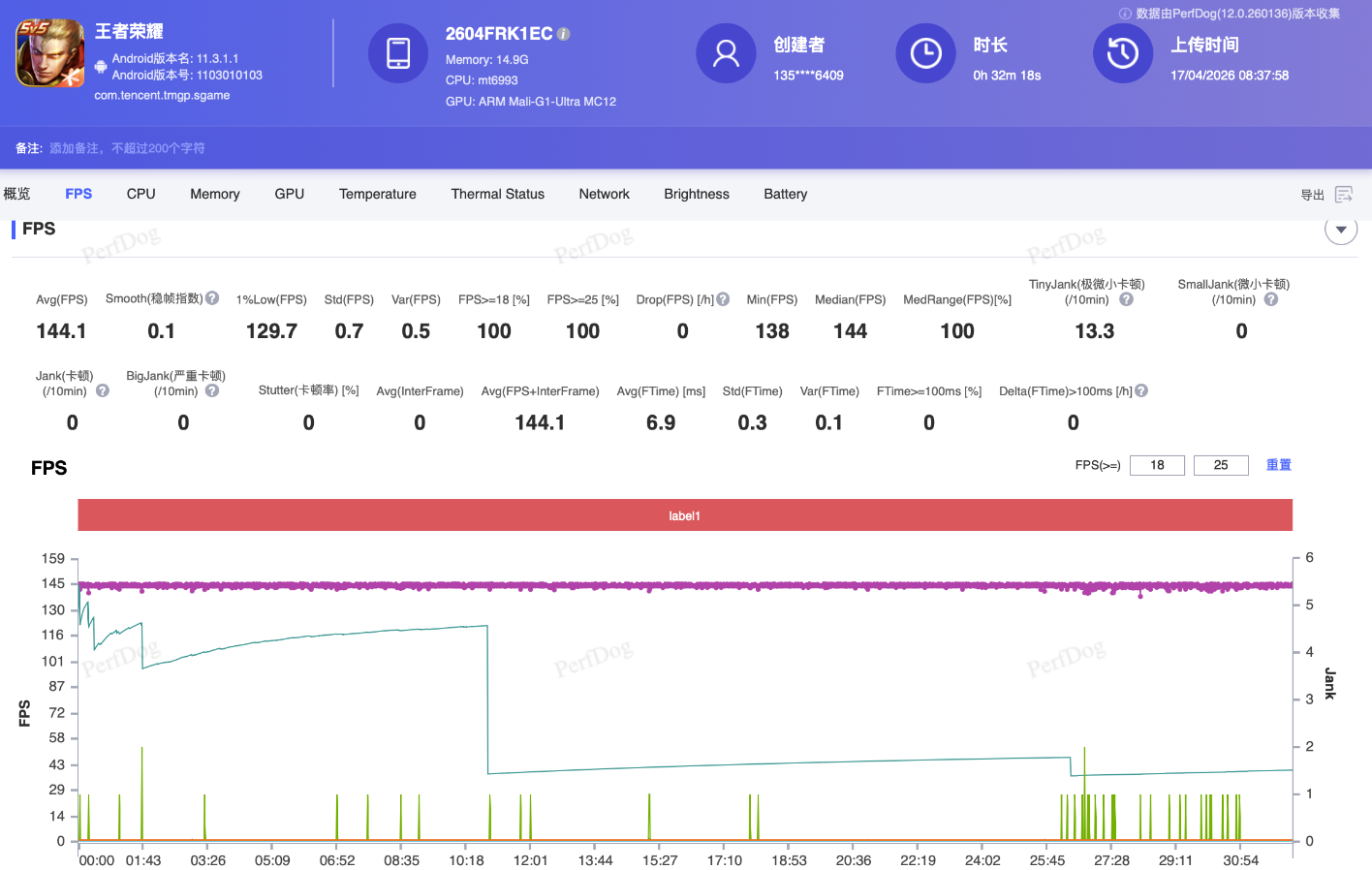Click the help icon next to Smooth index

point(212,298)
